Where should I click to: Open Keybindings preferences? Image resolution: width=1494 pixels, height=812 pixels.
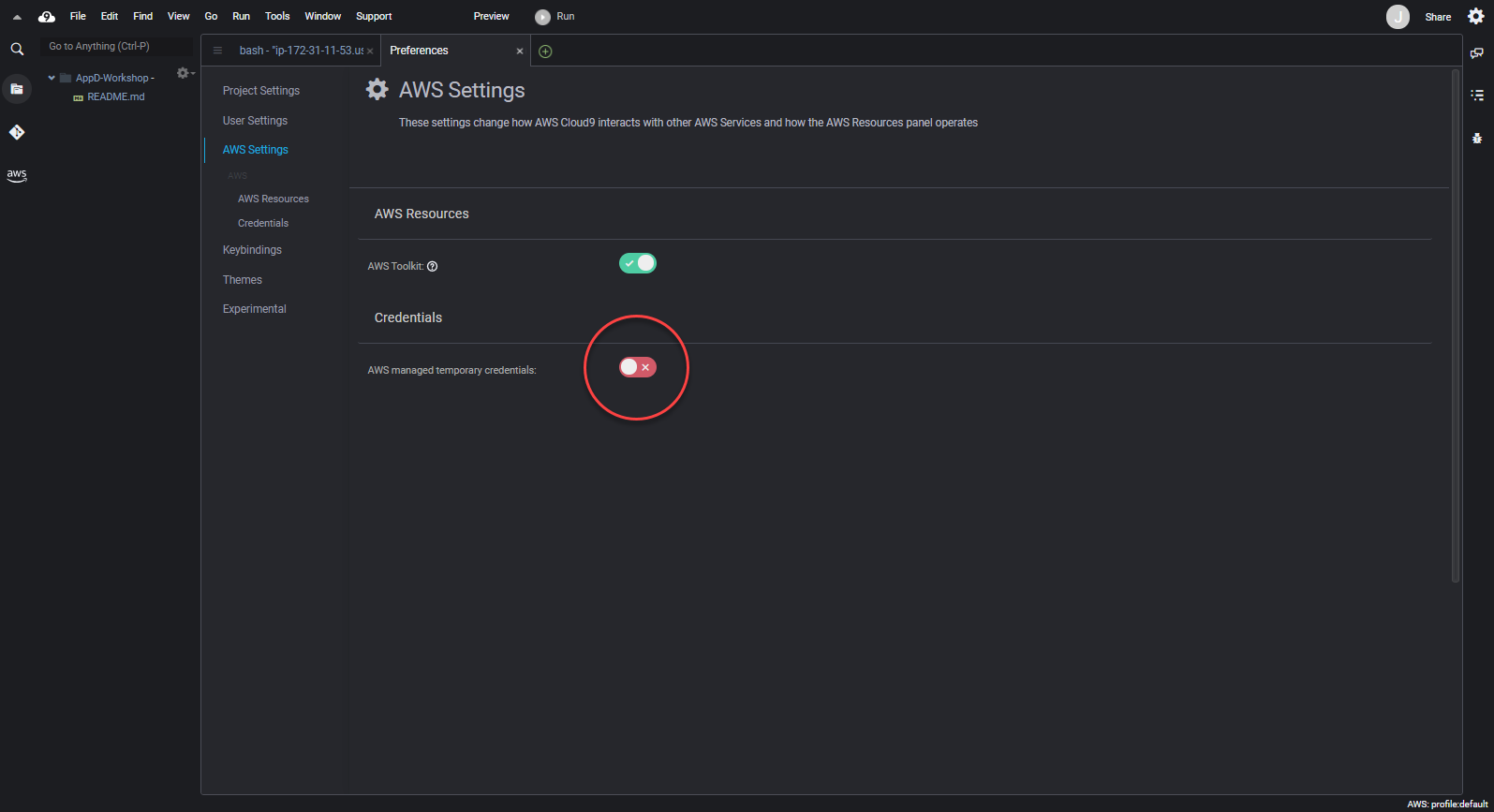tap(252, 250)
